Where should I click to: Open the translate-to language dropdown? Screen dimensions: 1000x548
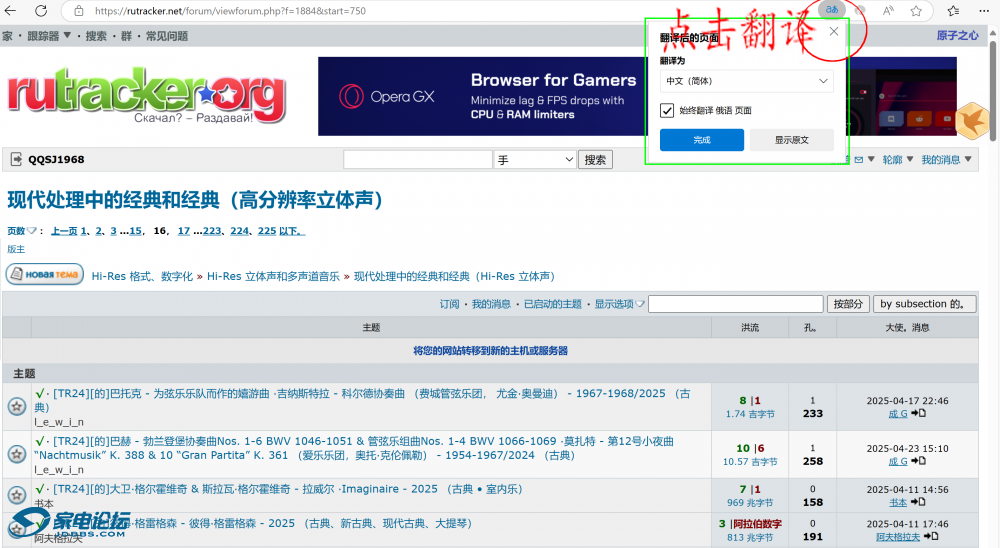745,81
